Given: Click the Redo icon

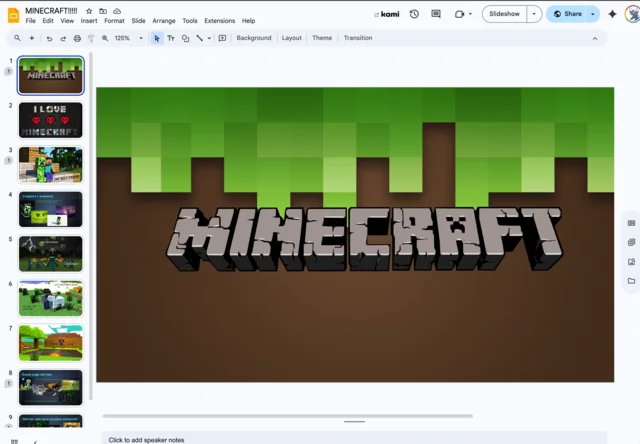Looking at the screenshot, I should tap(63, 38).
